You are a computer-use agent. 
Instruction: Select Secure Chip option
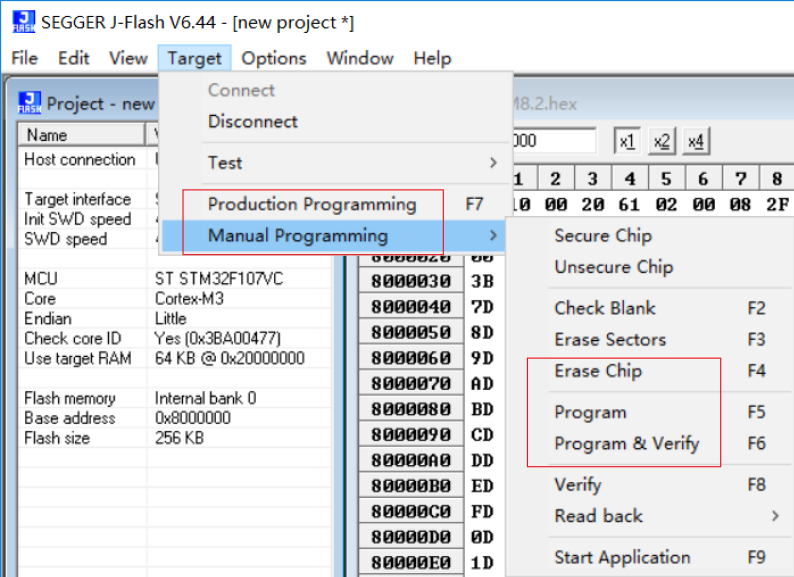(x=603, y=236)
